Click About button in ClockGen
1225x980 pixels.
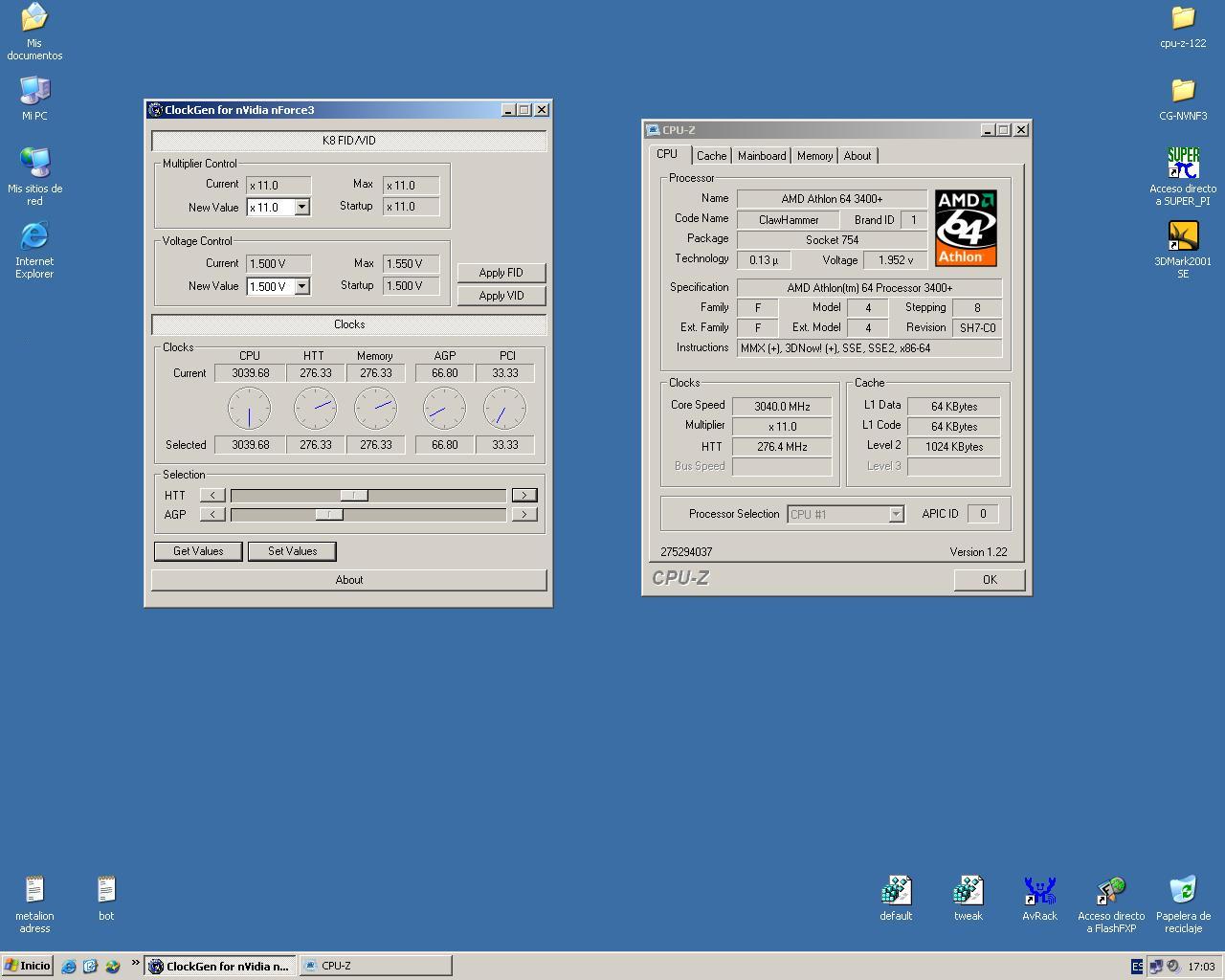[x=349, y=580]
